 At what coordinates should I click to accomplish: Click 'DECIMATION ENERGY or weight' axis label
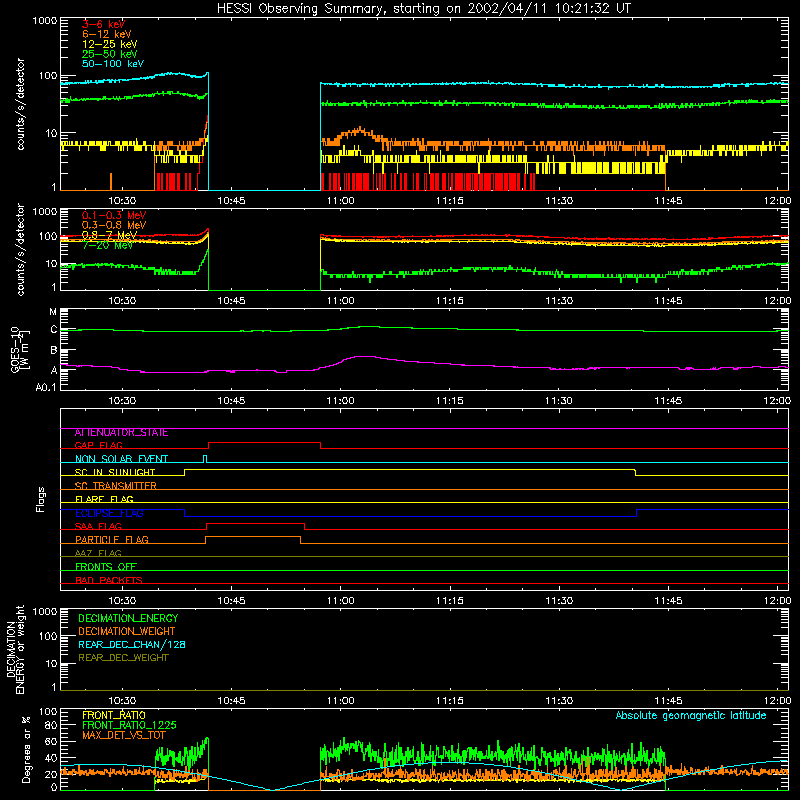15,649
